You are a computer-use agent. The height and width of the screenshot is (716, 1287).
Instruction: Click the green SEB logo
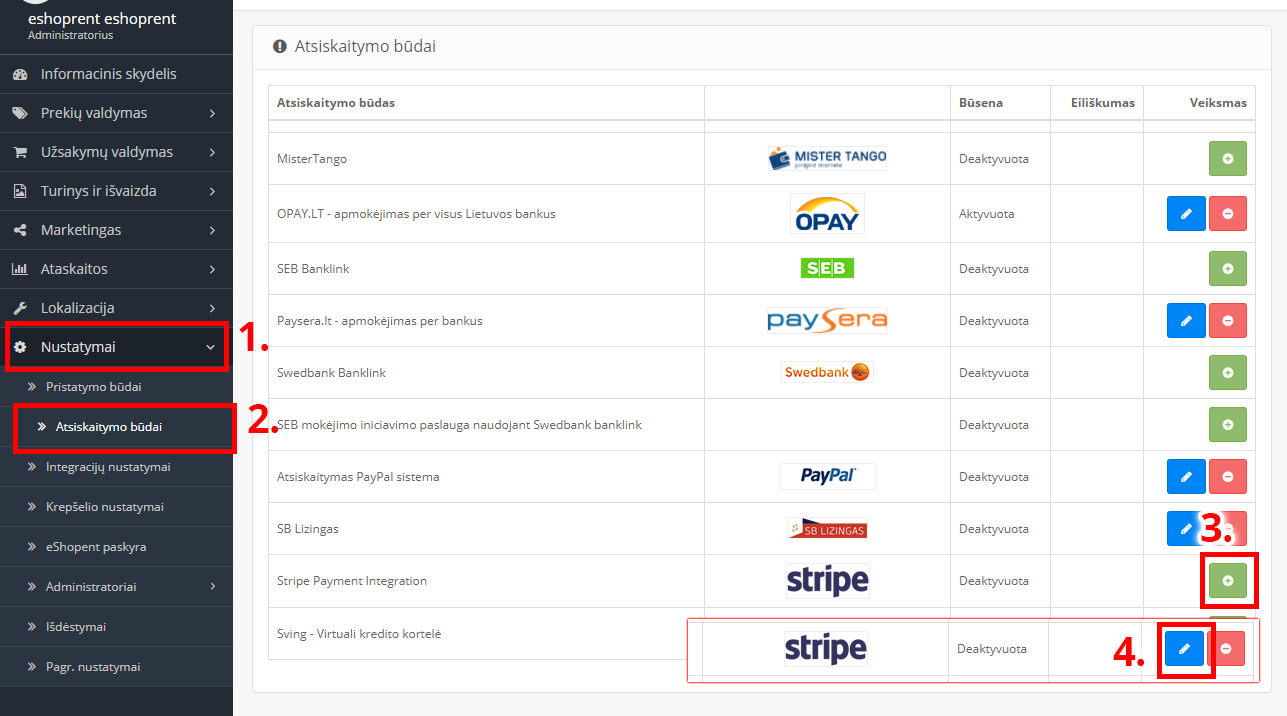pyautogui.click(x=827, y=268)
